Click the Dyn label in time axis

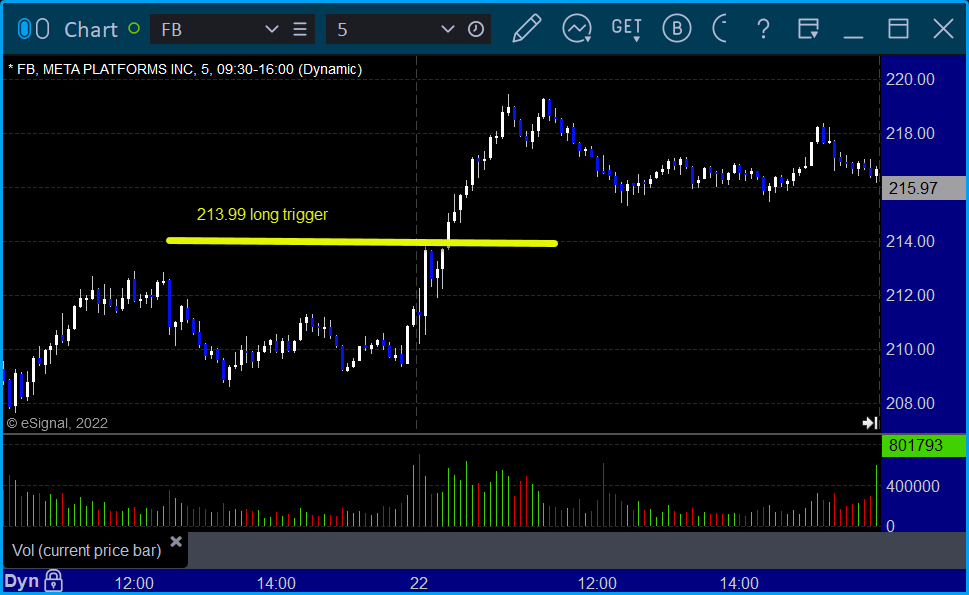[x=22, y=581]
